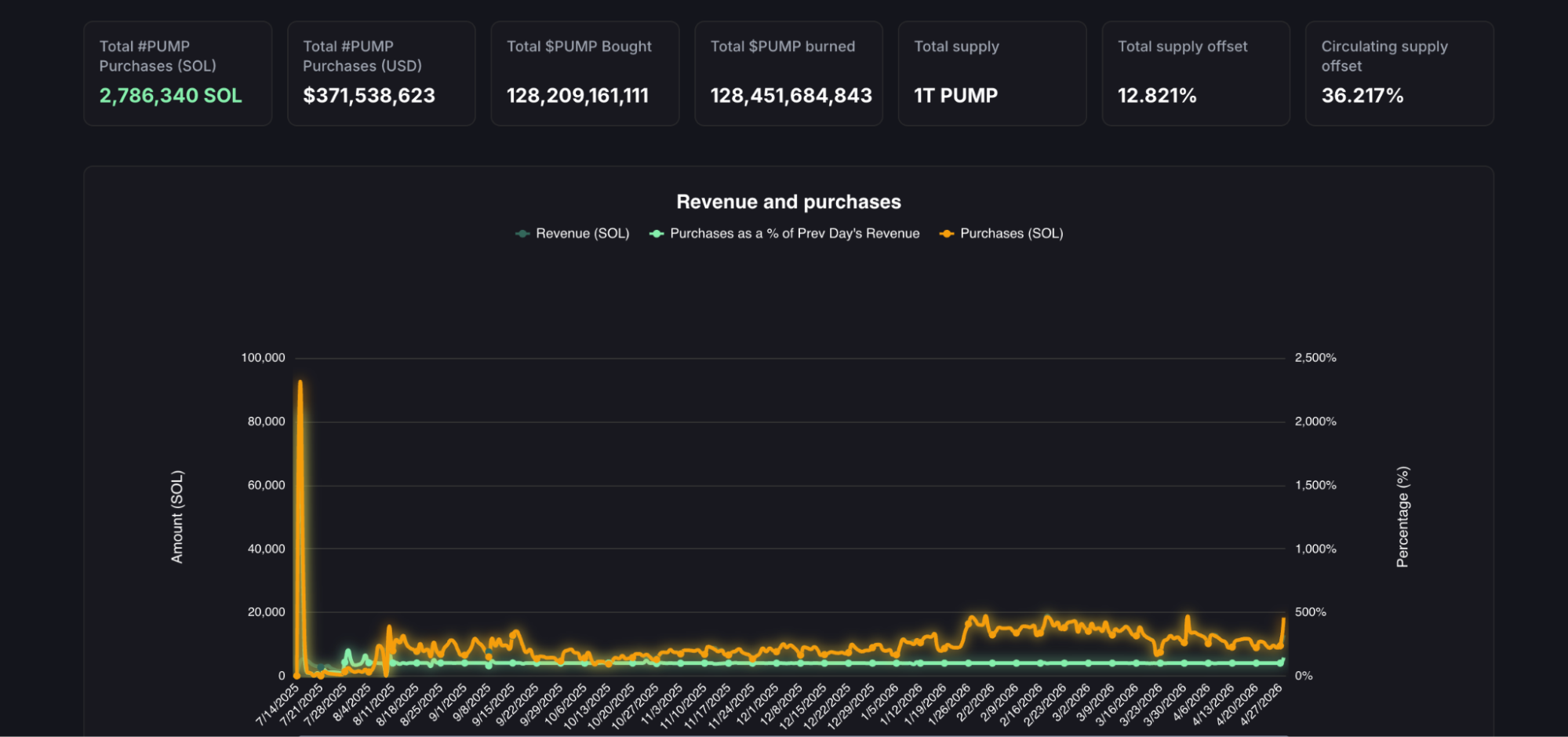Click the light green percentage legend marker
This screenshot has width=1568, height=737.
click(657, 234)
